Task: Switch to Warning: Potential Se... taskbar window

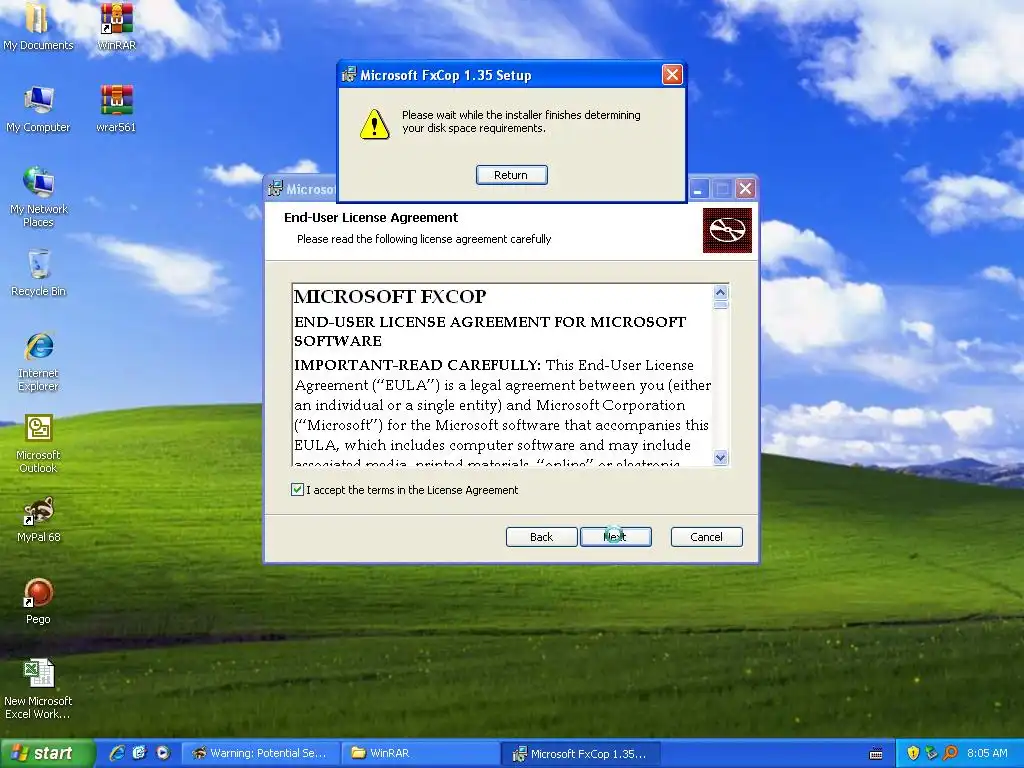Action: pyautogui.click(x=259, y=754)
